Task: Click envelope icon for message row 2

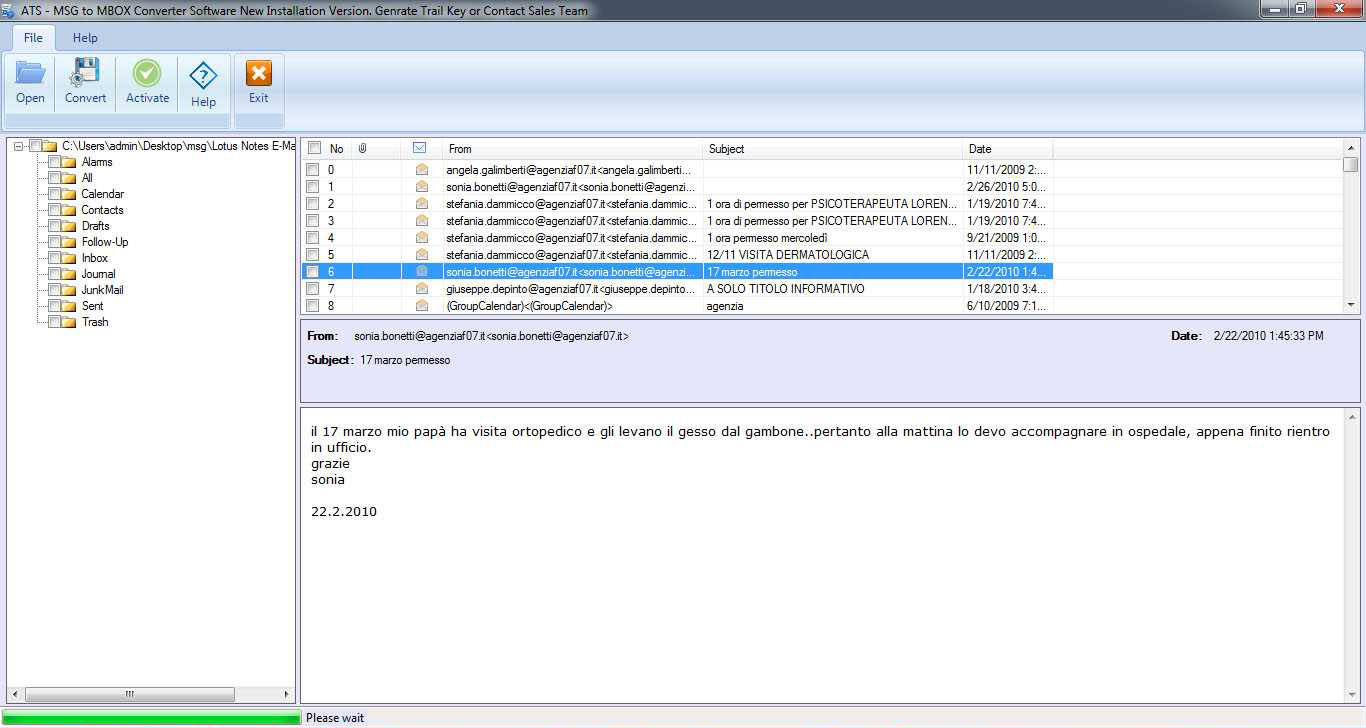Action: (x=421, y=204)
